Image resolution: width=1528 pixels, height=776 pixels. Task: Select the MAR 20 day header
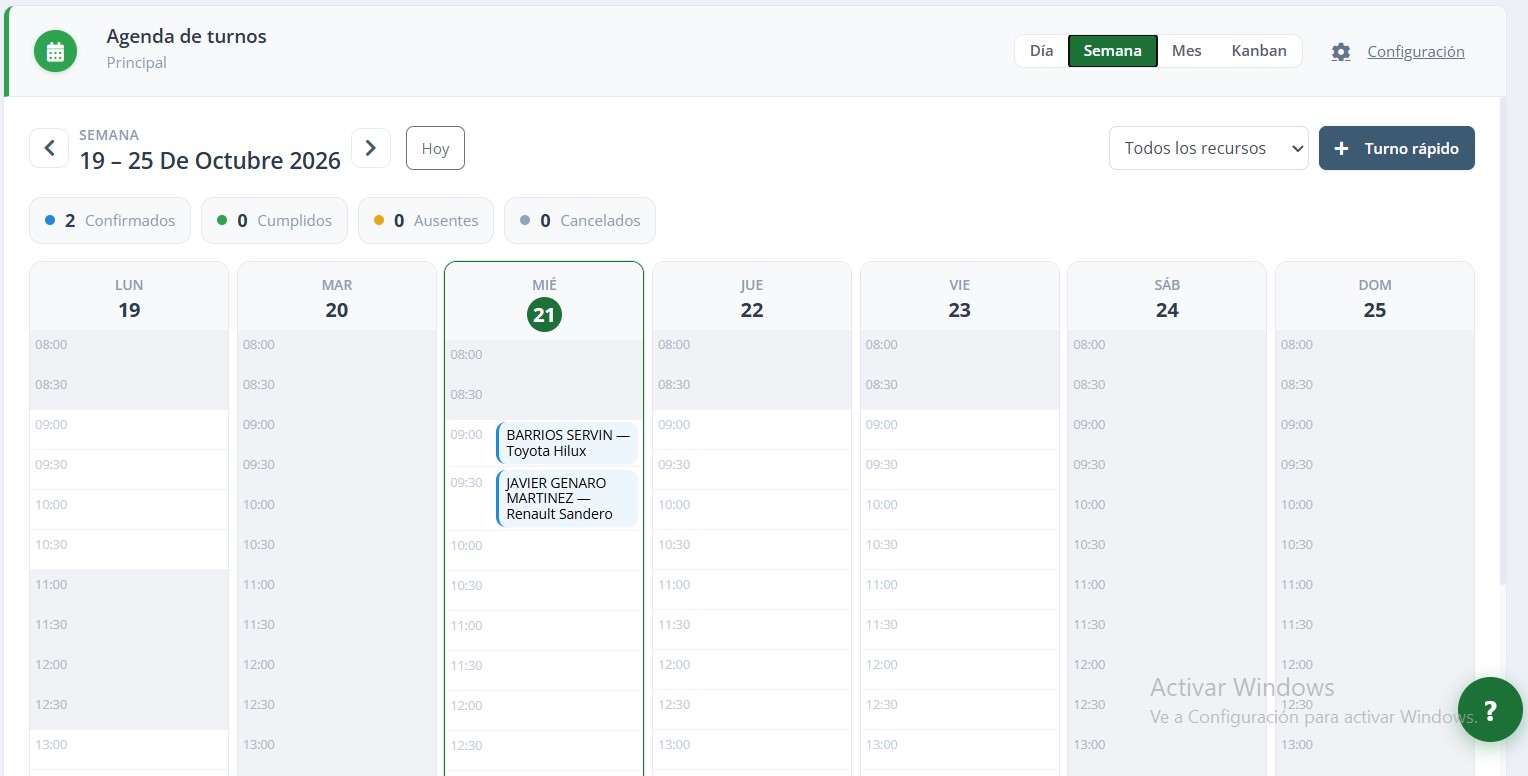click(337, 297)
